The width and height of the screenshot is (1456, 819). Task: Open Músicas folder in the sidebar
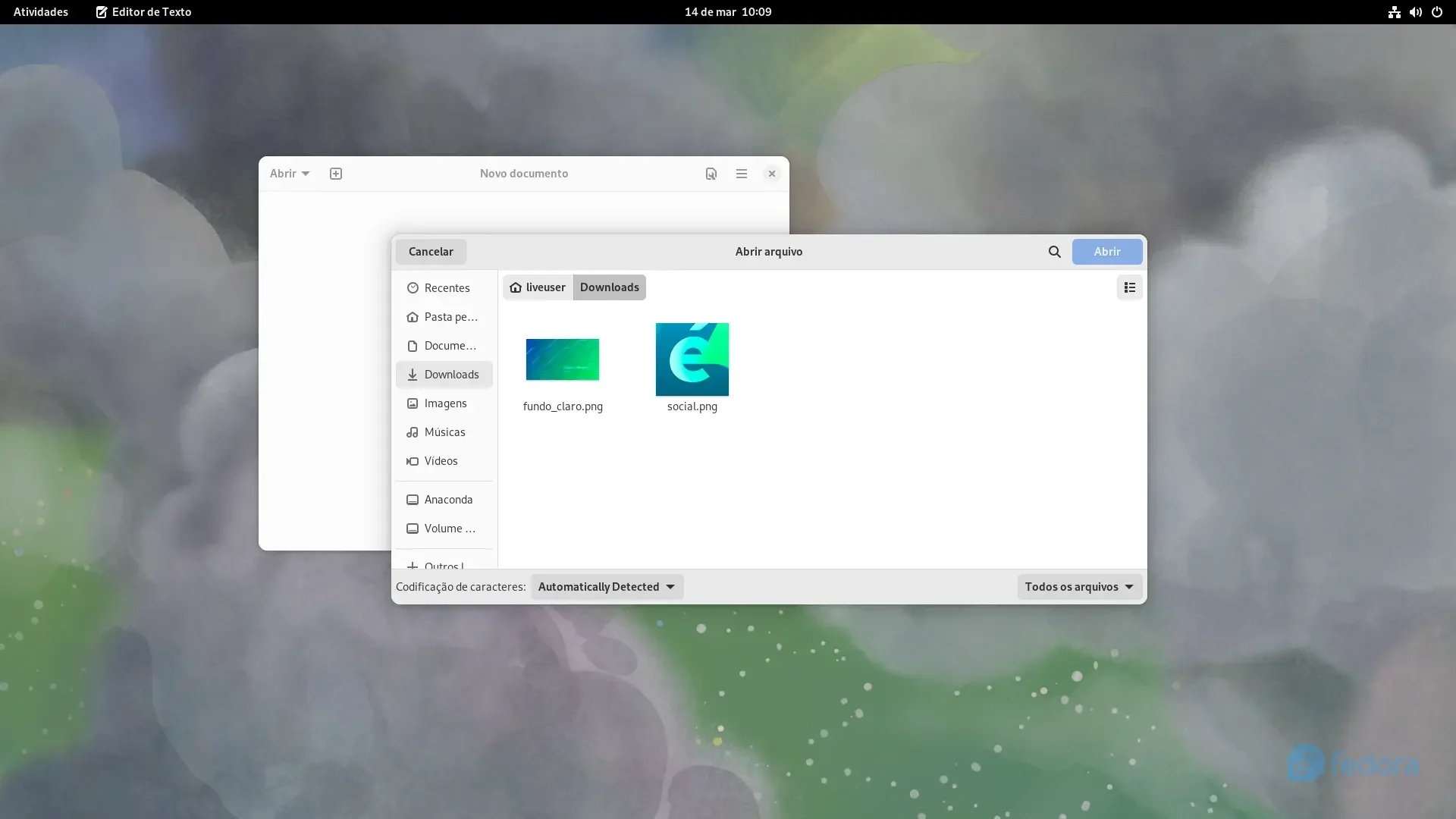pos(444,432)
